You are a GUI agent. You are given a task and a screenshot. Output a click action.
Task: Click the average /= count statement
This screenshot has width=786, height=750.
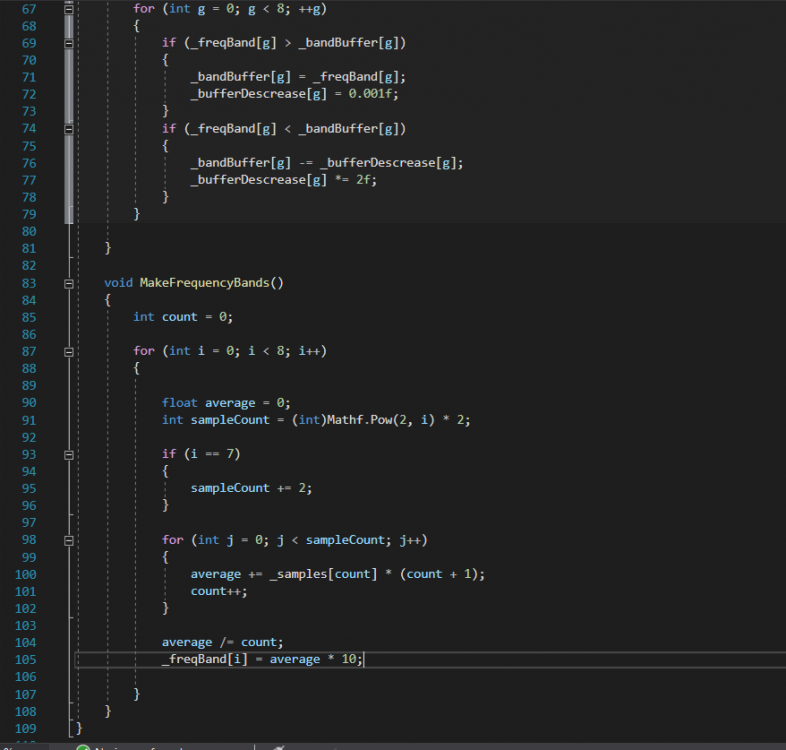[218, 642]
